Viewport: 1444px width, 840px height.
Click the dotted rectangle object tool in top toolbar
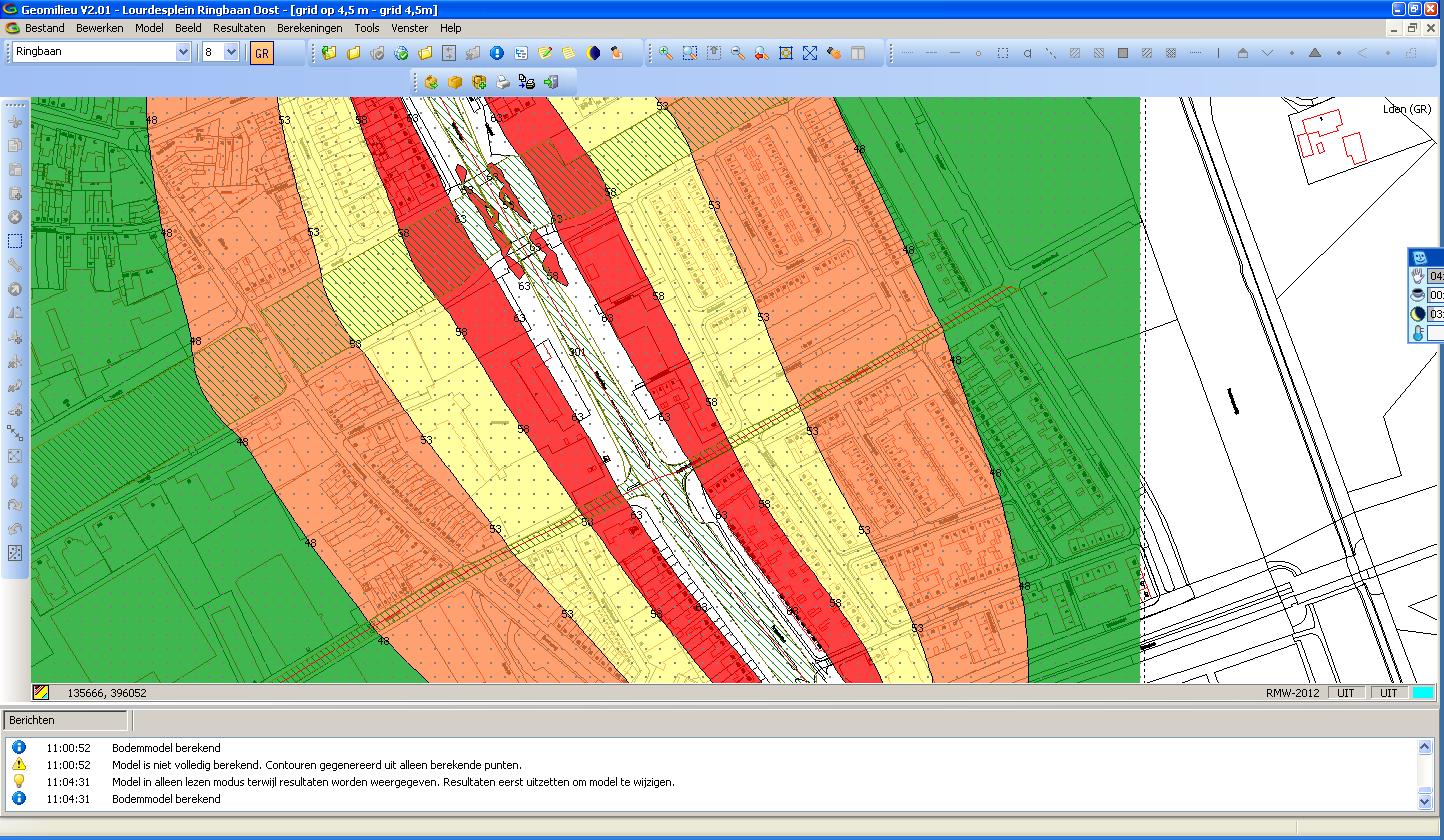pos(1003,53)
